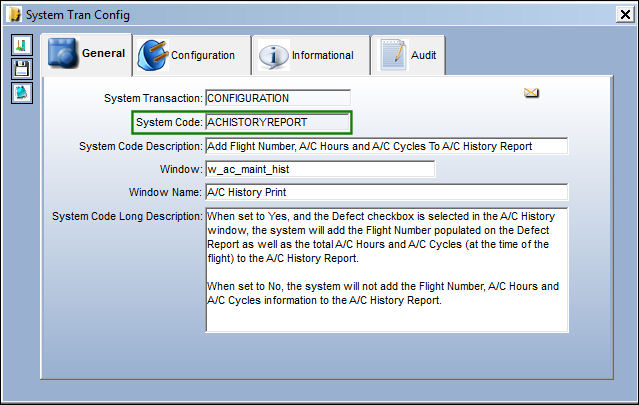The image size is (639, 405).
Task: Click the green exit-door icon in the sidebar
Action: tap(22, 45)
